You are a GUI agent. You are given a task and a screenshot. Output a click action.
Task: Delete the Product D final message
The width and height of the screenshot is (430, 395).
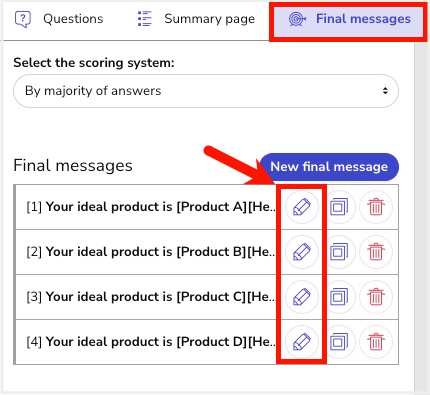(376, 342)
